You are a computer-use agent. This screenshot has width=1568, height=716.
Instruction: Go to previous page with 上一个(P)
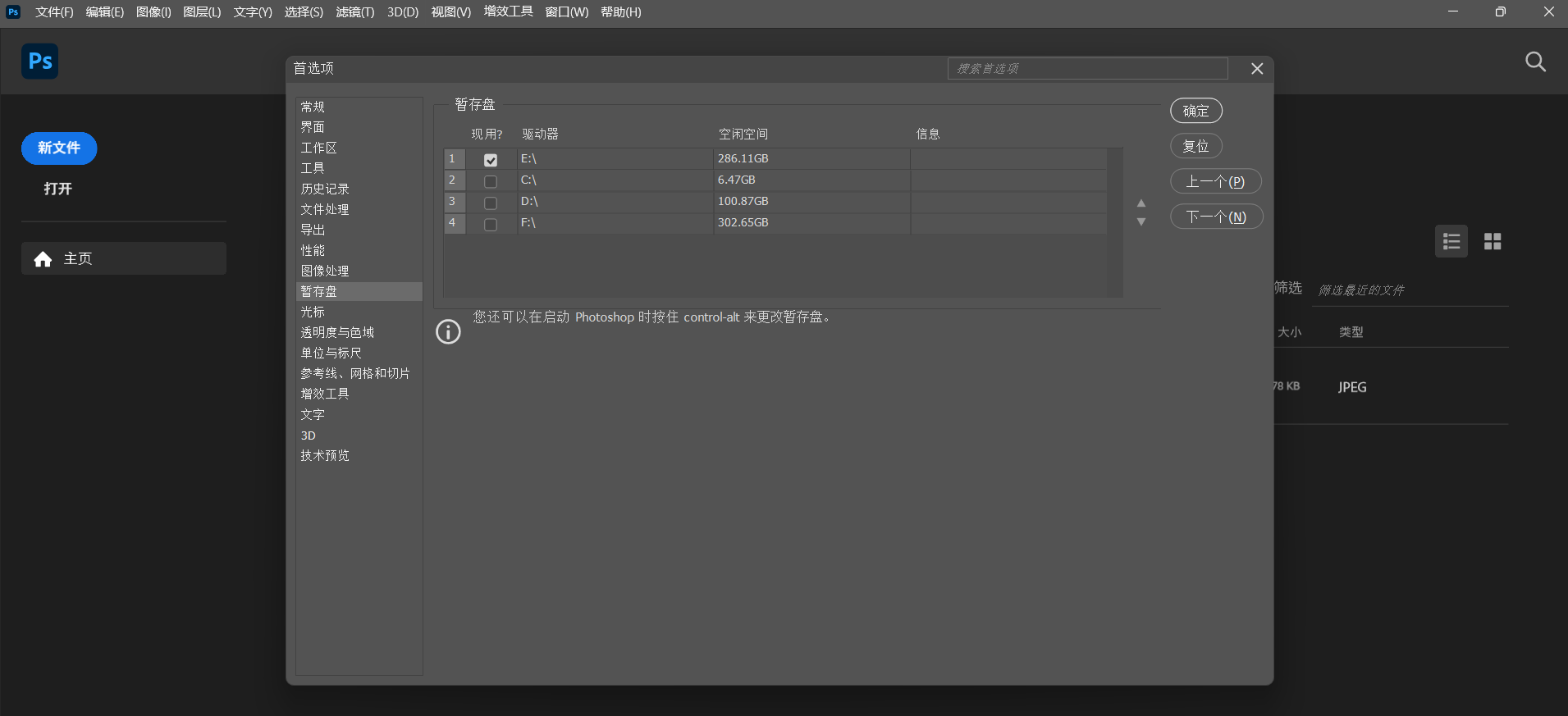pyautogui.click(x=1216, y=181)
